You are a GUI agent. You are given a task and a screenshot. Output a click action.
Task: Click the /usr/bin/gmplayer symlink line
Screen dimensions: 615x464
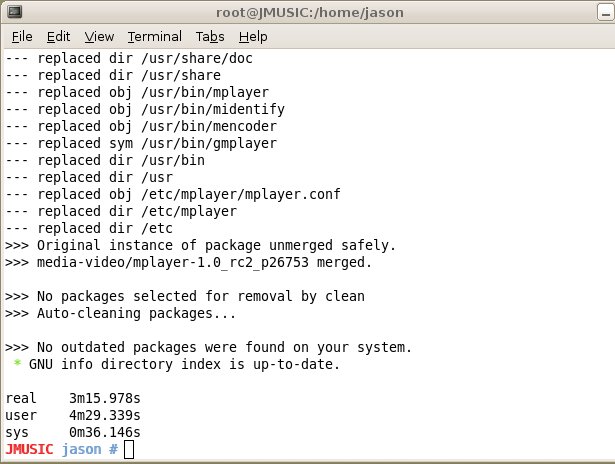pos(141,143)
